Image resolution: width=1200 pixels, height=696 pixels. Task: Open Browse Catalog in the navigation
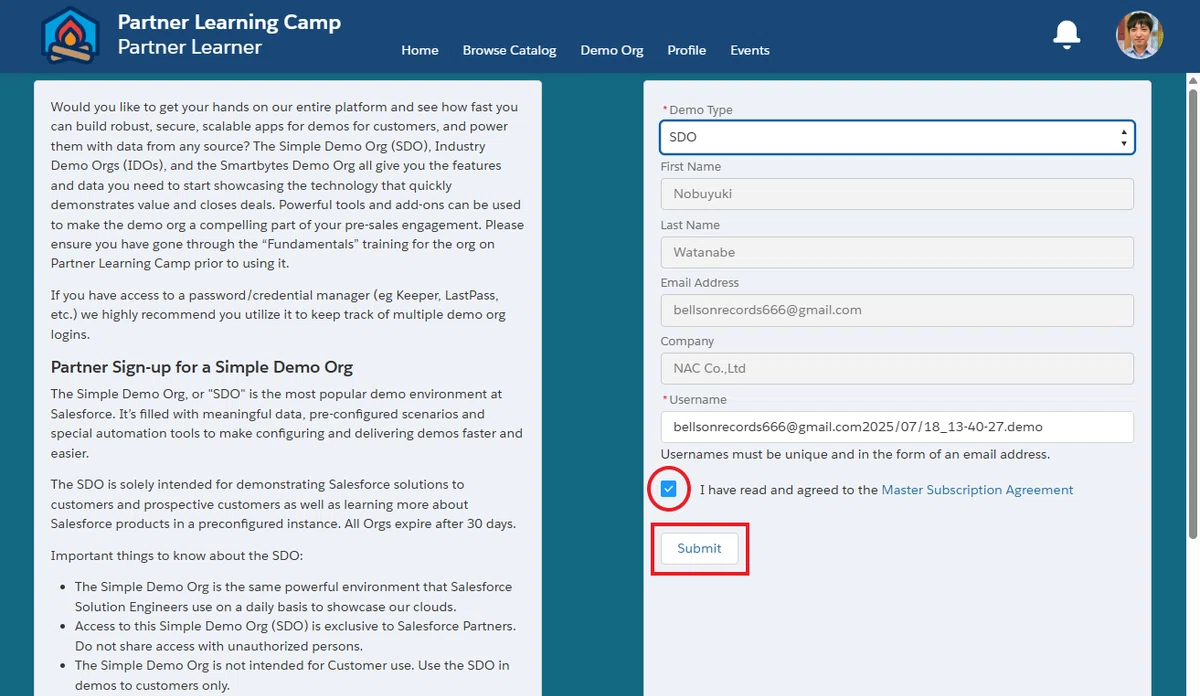509,50
